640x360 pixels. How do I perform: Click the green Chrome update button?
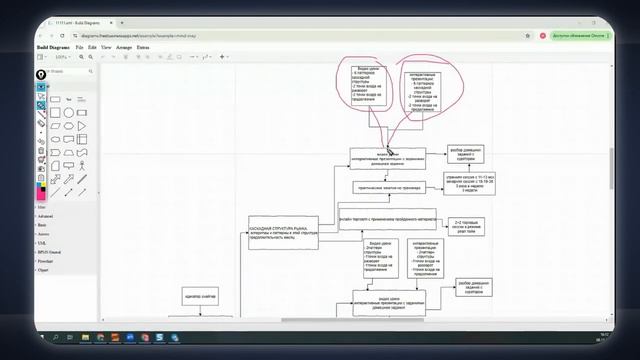[x=580, y=36]
